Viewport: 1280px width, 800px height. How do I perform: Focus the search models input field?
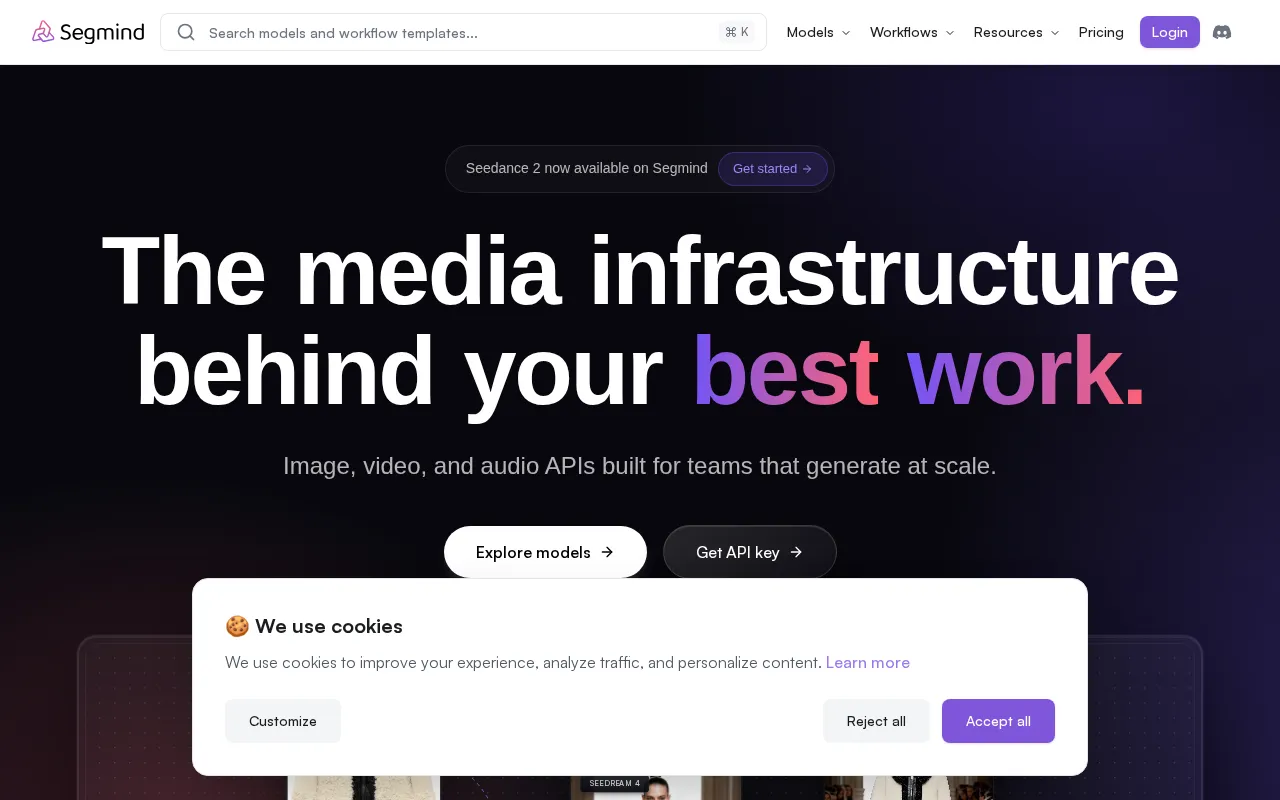tap(463, 32)
